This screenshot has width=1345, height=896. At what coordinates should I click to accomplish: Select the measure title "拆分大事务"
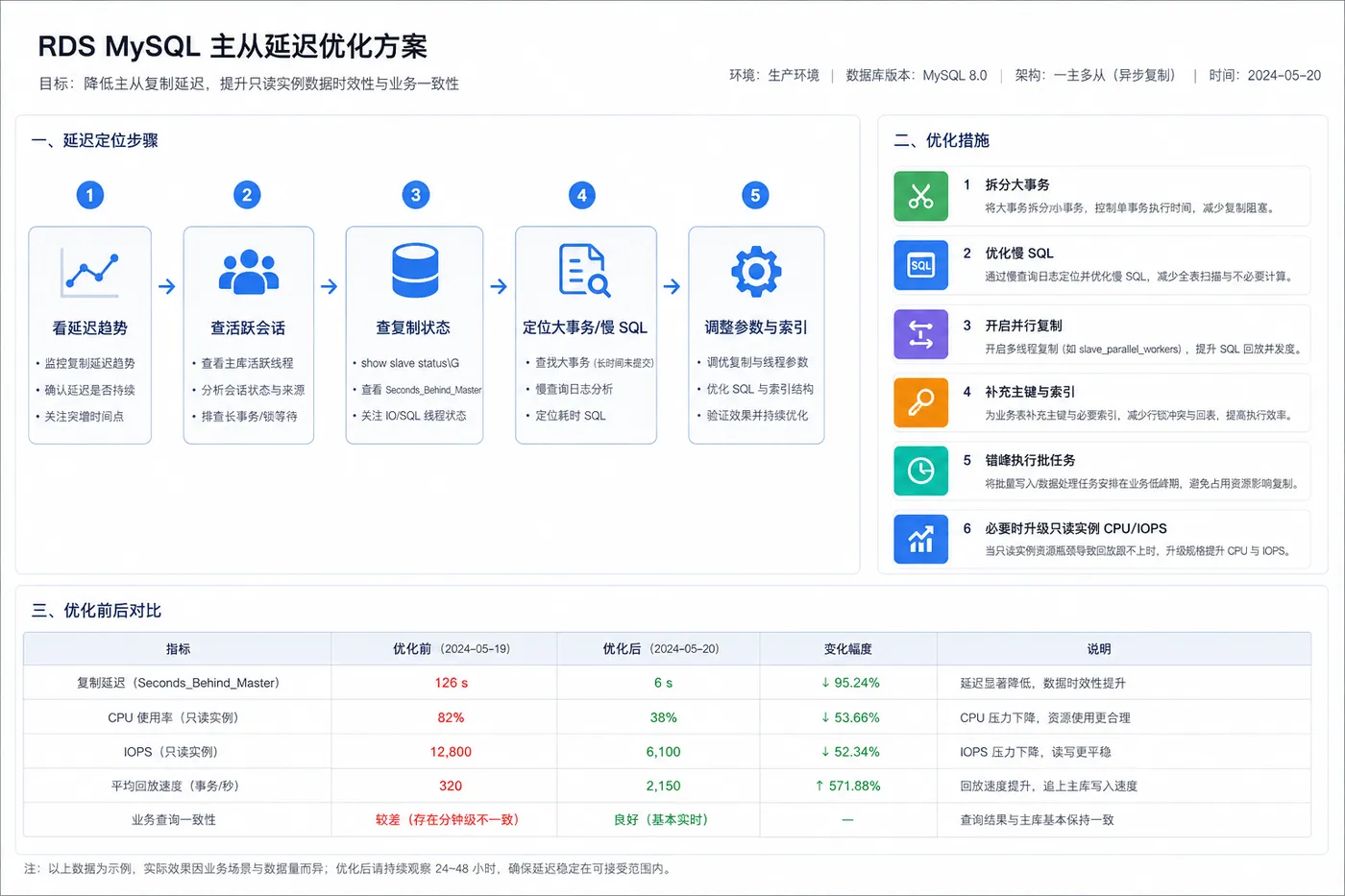[1016, 184]
